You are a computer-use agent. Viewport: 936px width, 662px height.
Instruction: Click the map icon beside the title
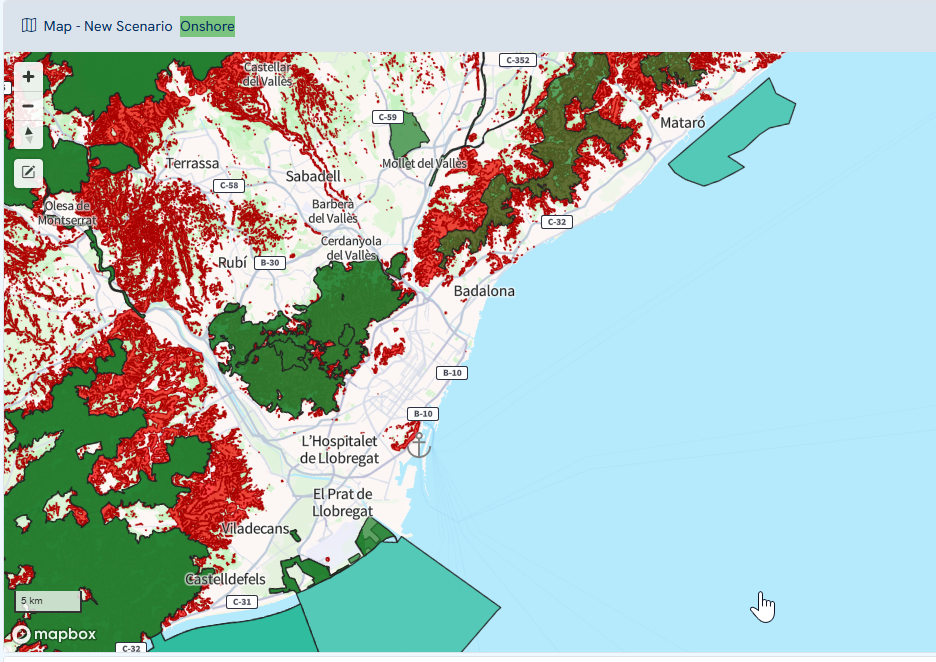(x=29, y=25)
